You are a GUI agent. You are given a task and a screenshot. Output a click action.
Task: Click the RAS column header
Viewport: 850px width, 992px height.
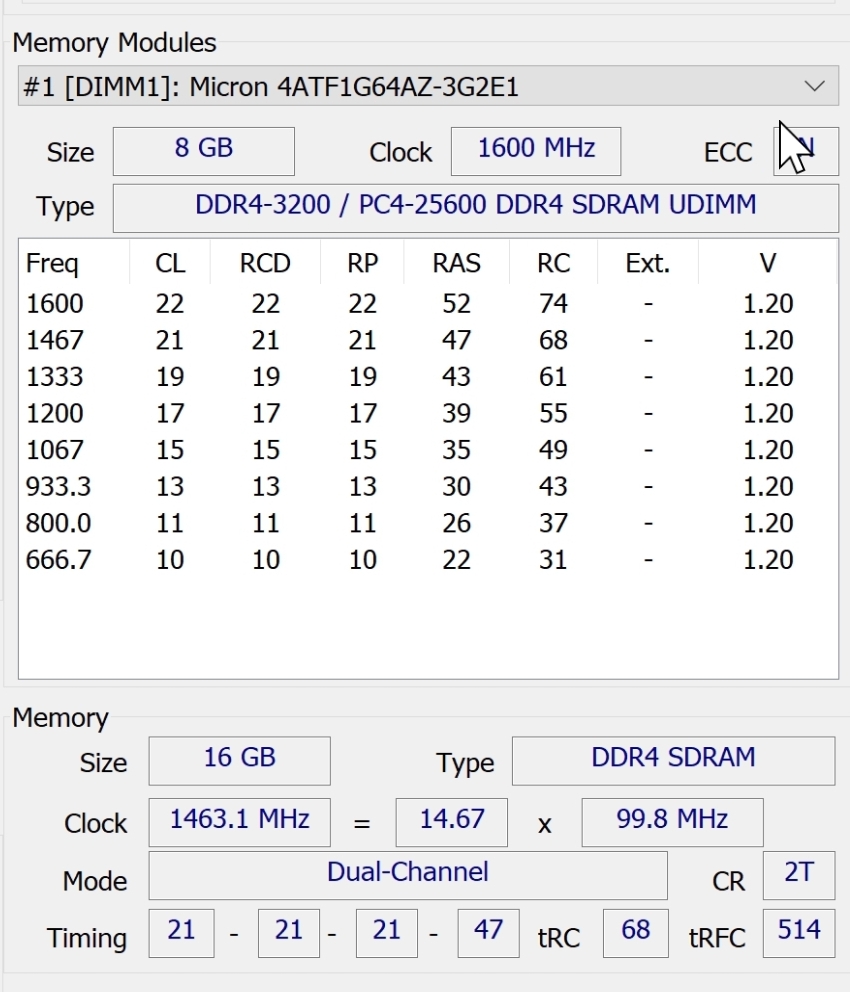tap(456, 263)
